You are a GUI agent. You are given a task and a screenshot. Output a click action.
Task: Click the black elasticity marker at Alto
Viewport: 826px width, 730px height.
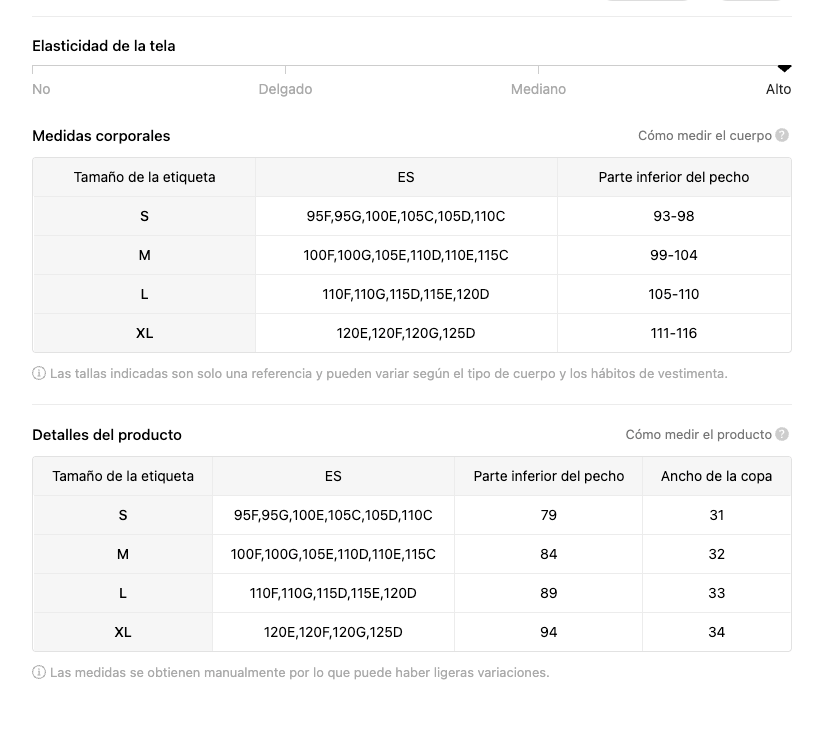click(784, 68)
